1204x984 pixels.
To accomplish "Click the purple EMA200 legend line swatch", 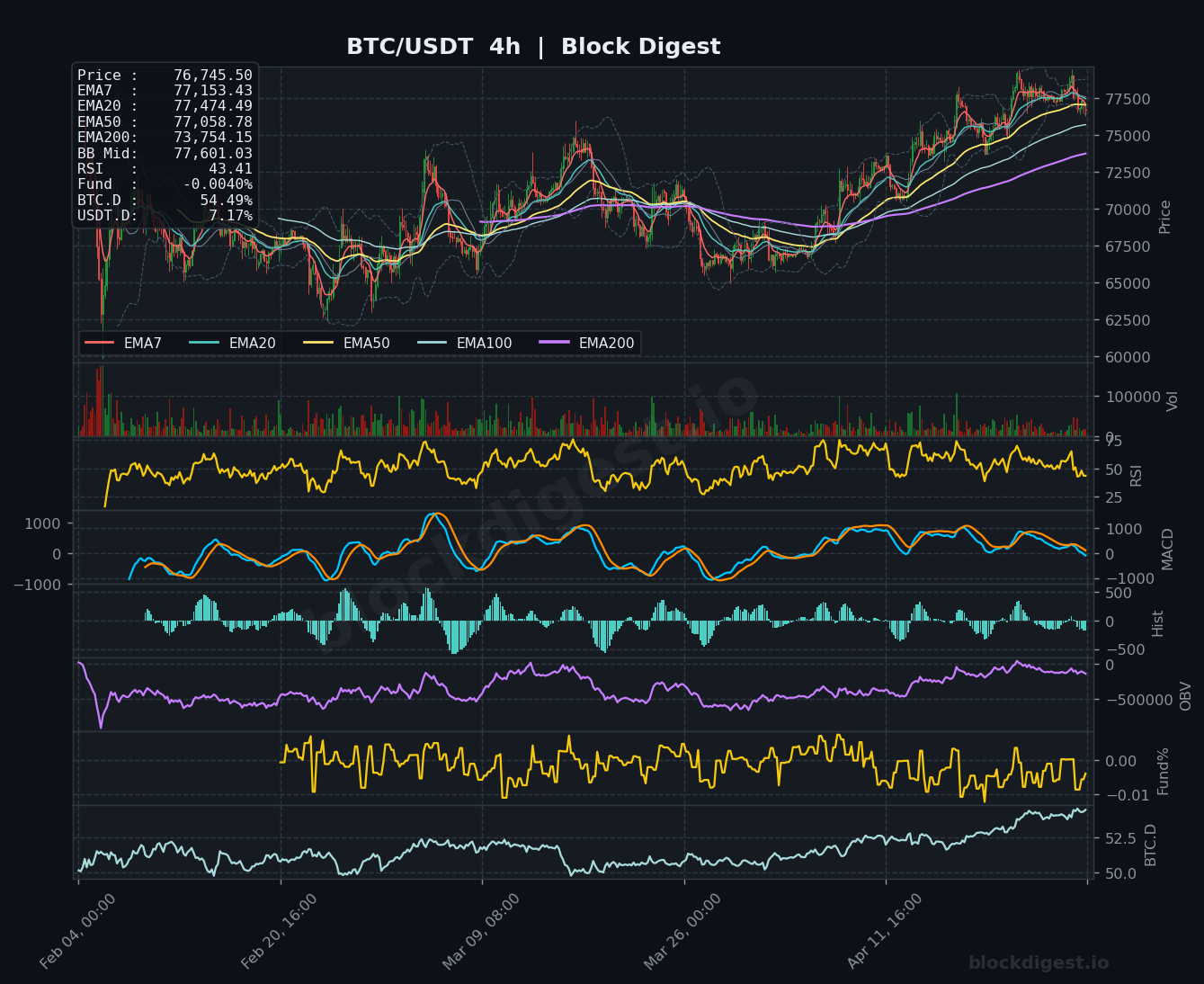I will [554, 343].
